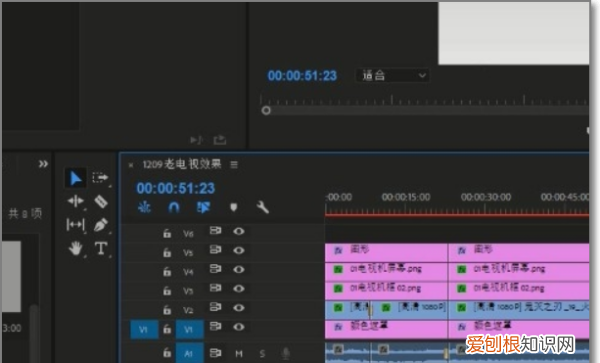Toggle Snap magnet in timeline
Screen dimensions: 600x363
point(174,207)
